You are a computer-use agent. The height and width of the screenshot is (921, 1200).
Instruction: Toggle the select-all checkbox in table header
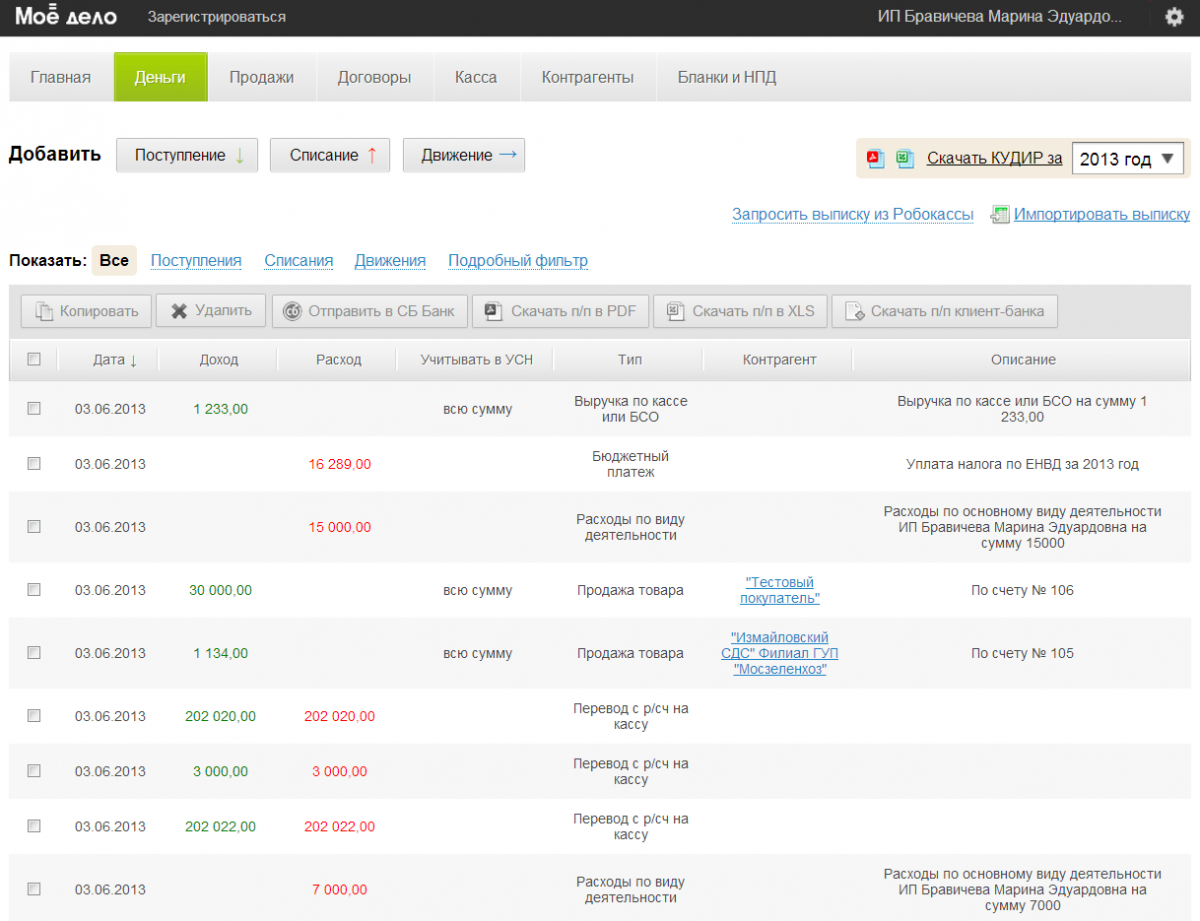(x=34, y=359)
